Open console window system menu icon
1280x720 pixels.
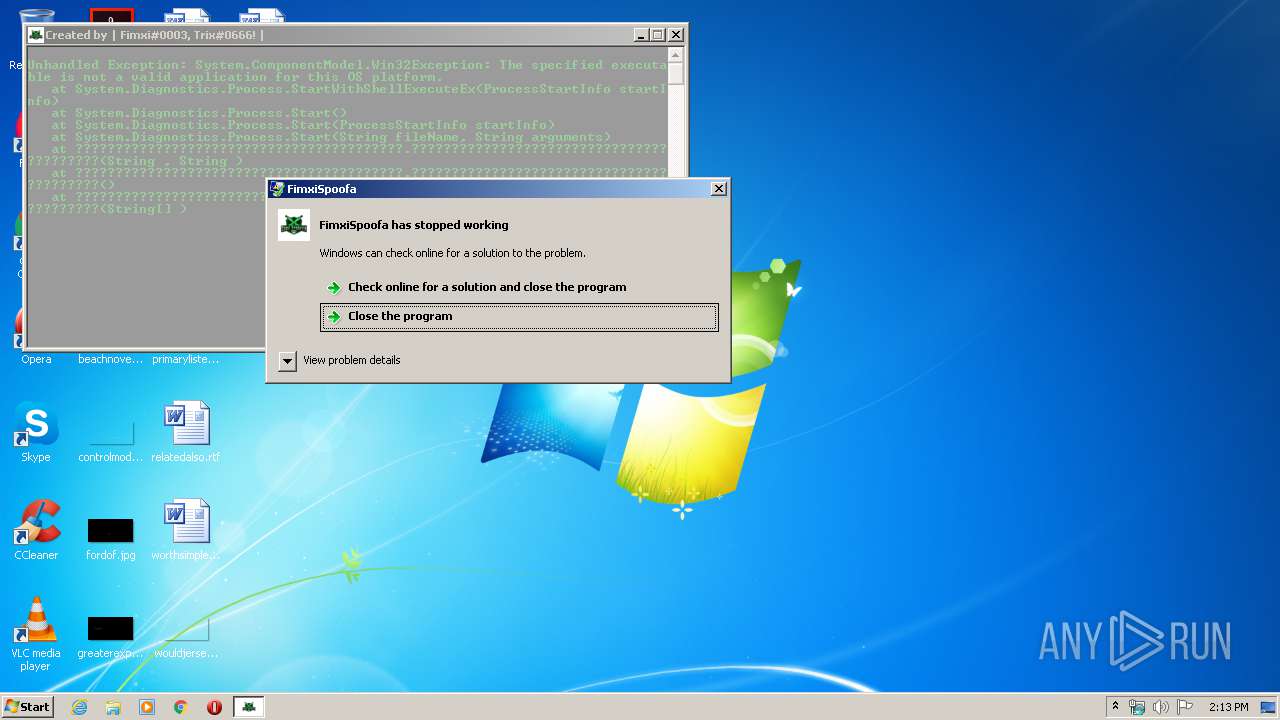[36, 35]
